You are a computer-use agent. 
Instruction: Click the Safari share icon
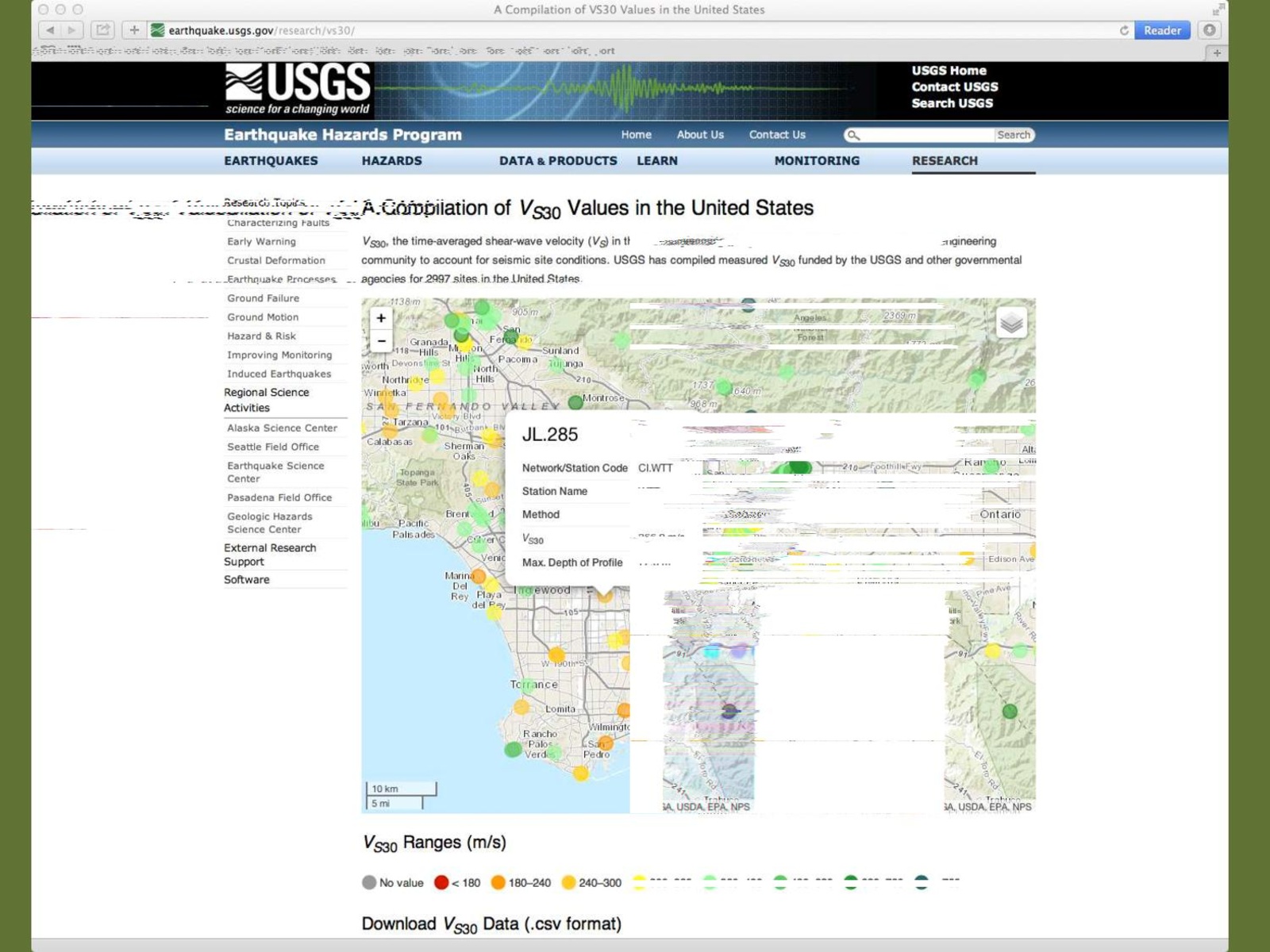point(102,30)
